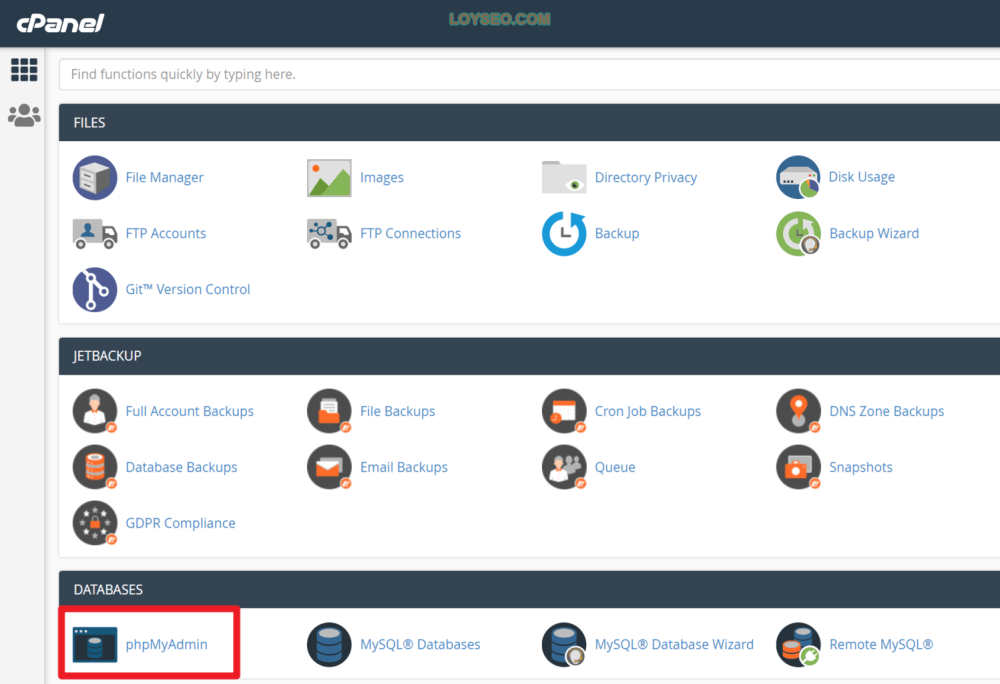Open the Disk Usage link
Screen dimensions: 1000x684
pos(862,177)
